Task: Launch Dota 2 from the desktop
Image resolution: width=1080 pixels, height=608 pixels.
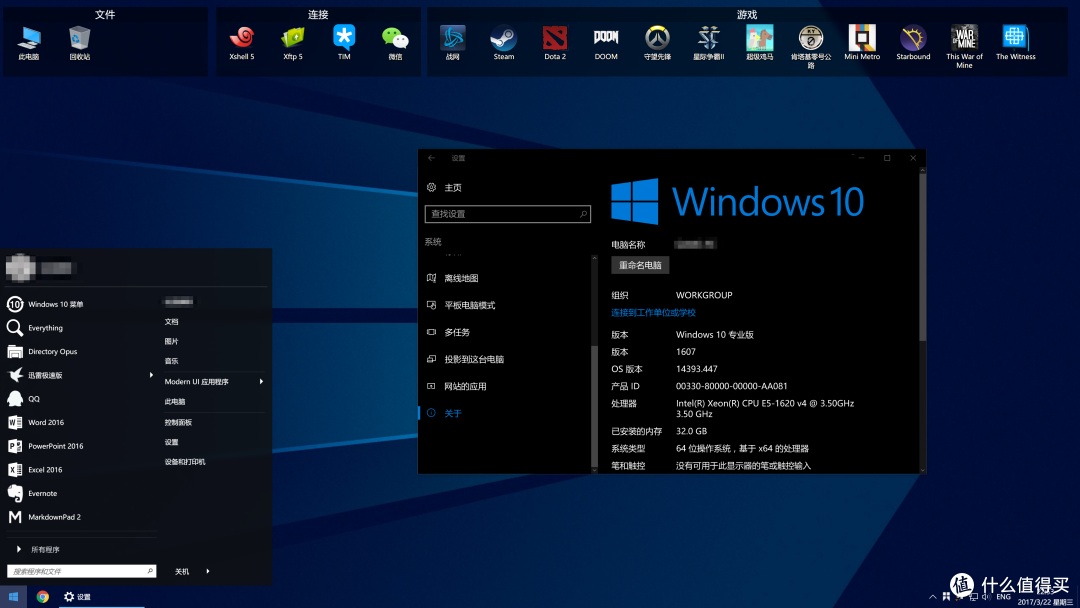Action: tap(554, 43)
